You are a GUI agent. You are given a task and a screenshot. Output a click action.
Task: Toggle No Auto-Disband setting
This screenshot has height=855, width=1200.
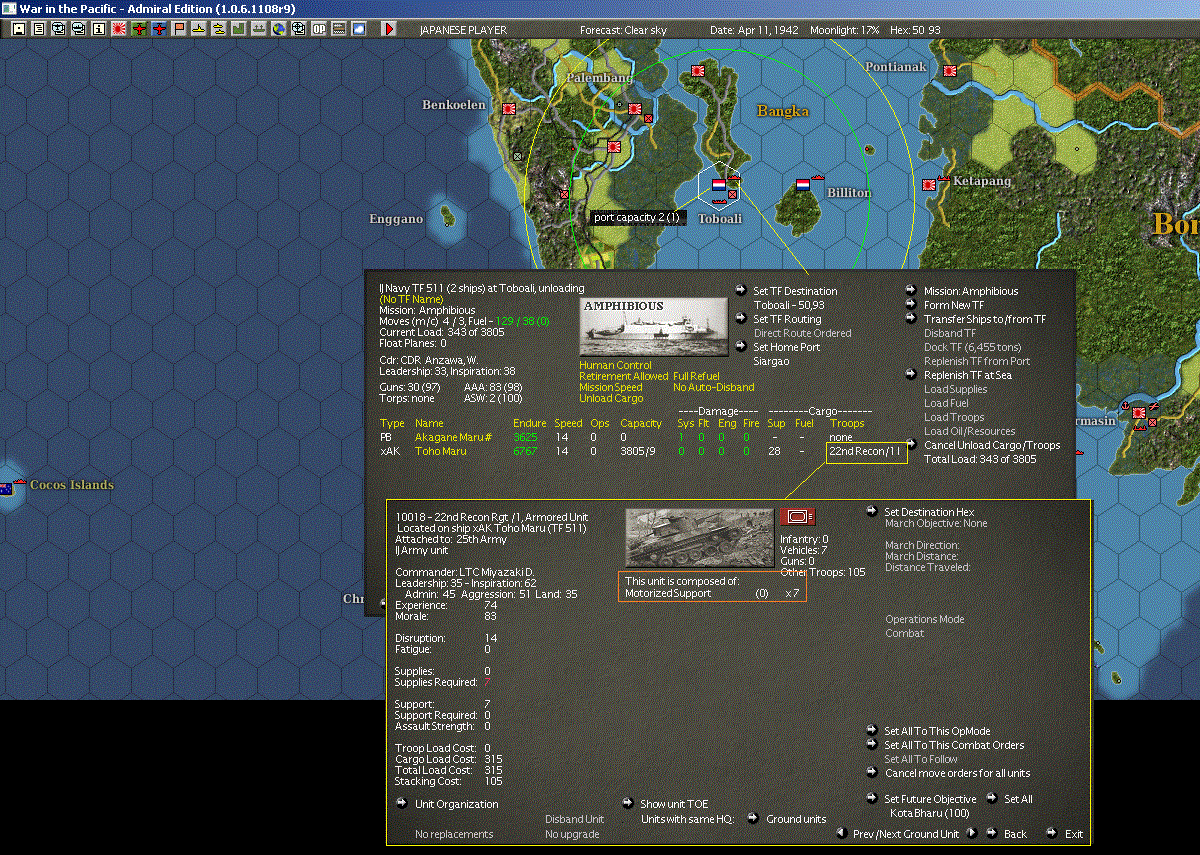(714, 387)
